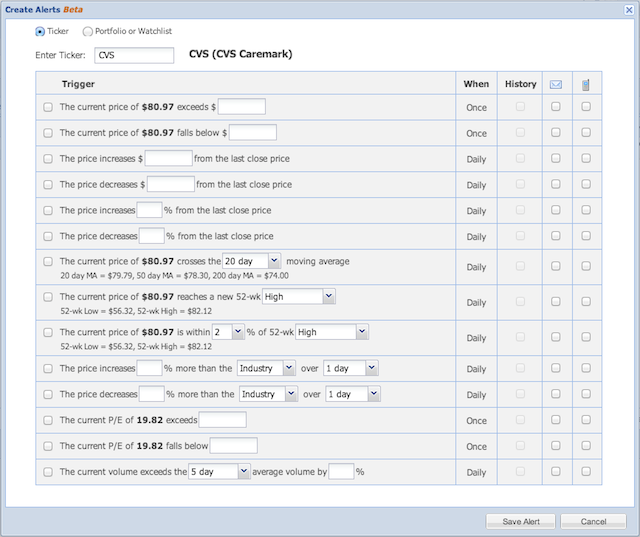Enable the P/E exceeds trigger checkbox
Image resolution: width=640 pixels, height=537 pixels.
[x=48, y=420]
